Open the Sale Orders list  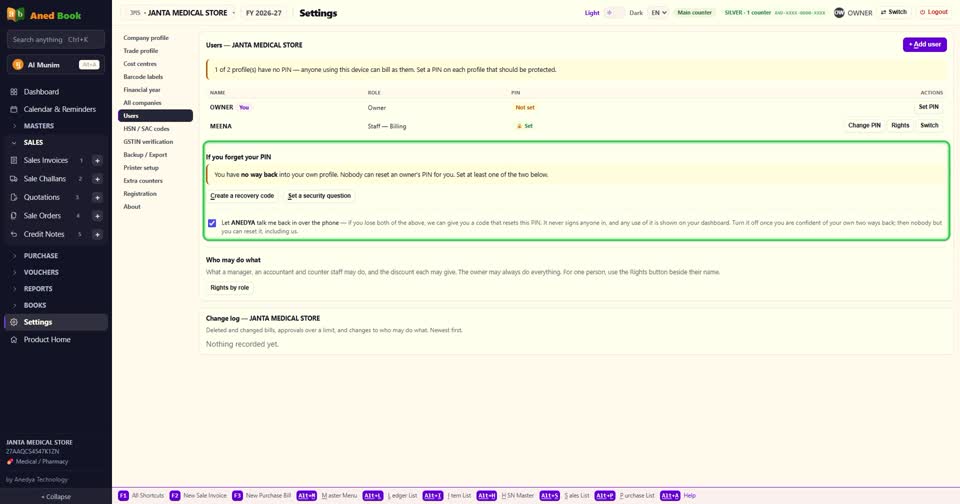point(42,216)
